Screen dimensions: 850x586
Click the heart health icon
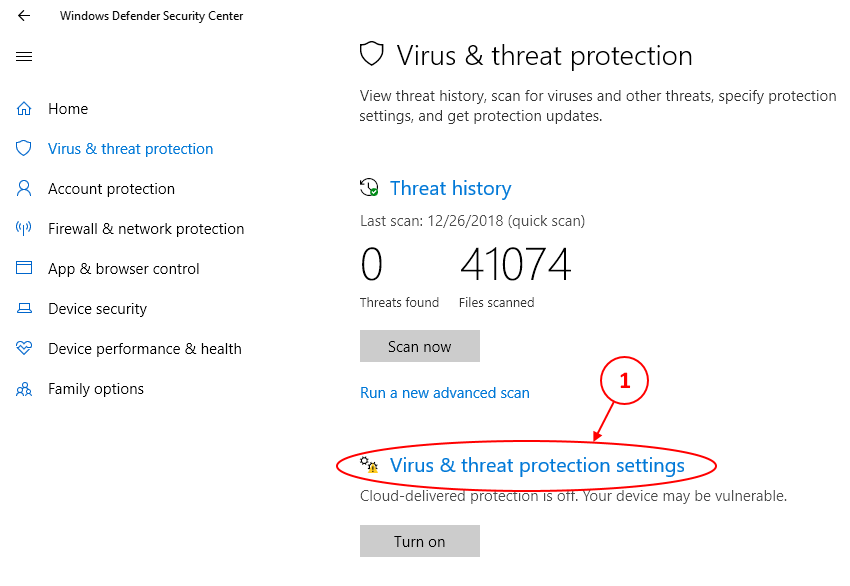24,349
